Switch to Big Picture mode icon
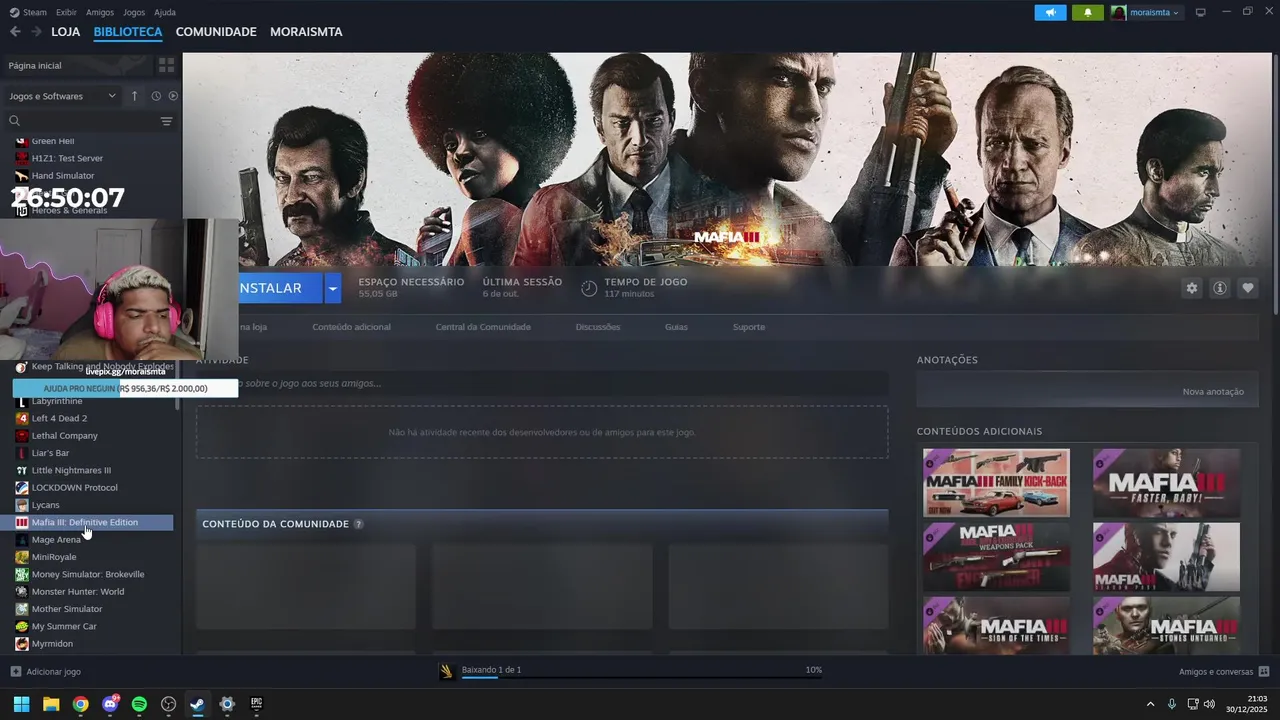Image resolution: width=1280 pixels, height=720 pixels. click(x=1201, y=12)
